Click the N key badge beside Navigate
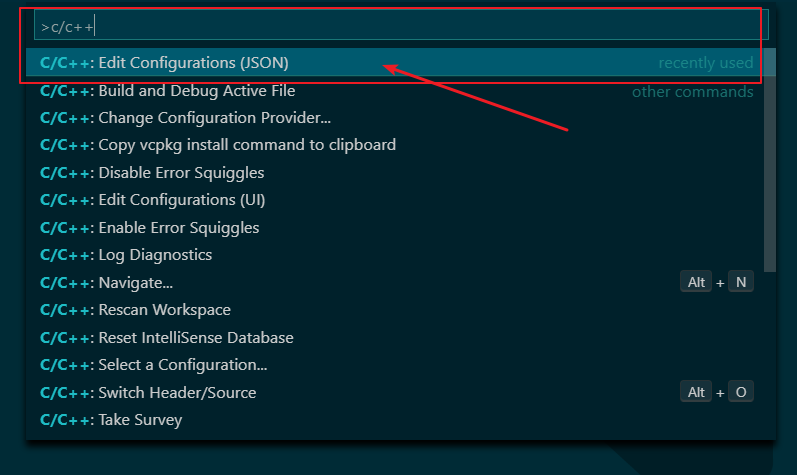 coord(740,283)
